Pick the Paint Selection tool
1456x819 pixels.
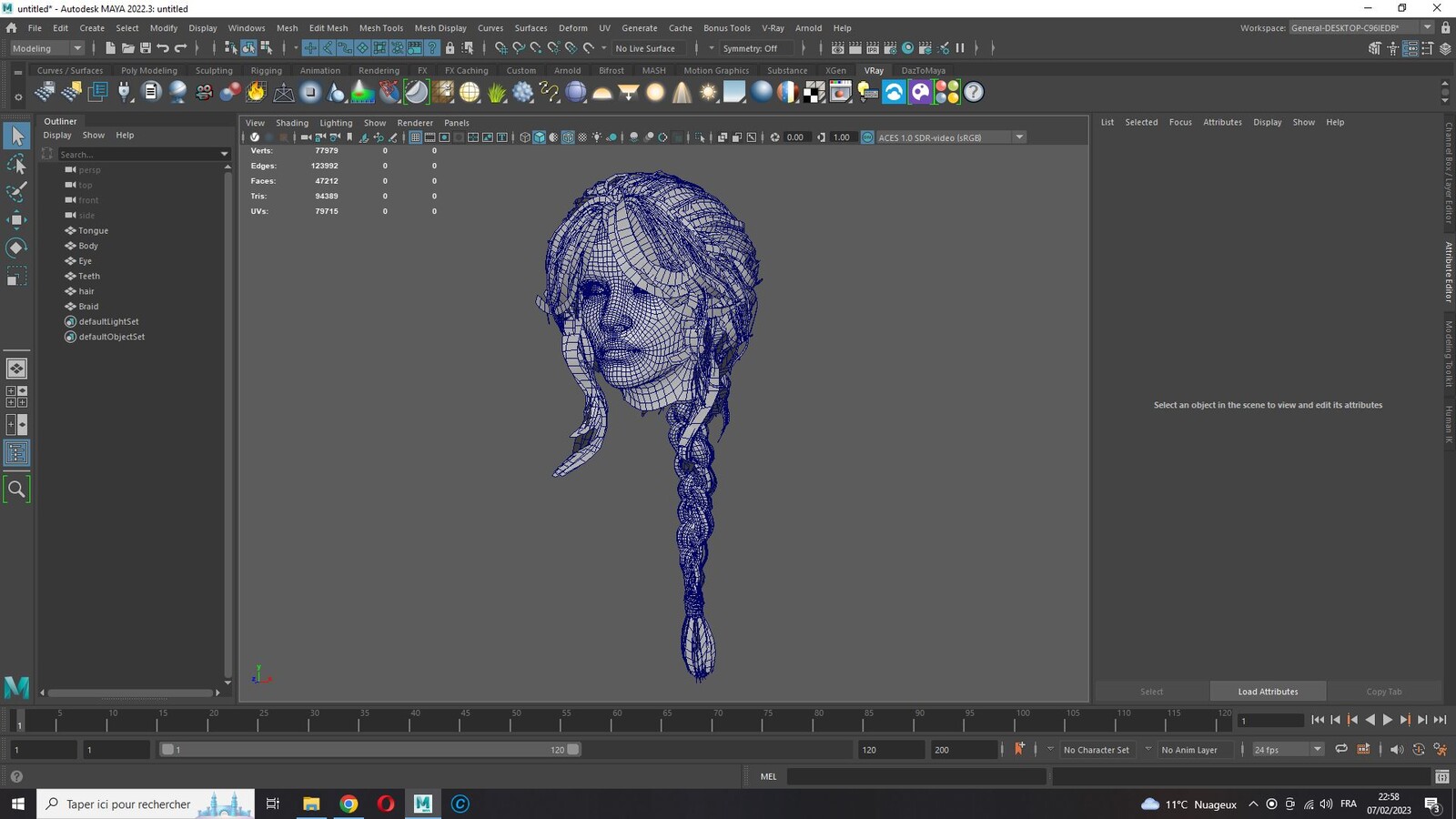16,192
